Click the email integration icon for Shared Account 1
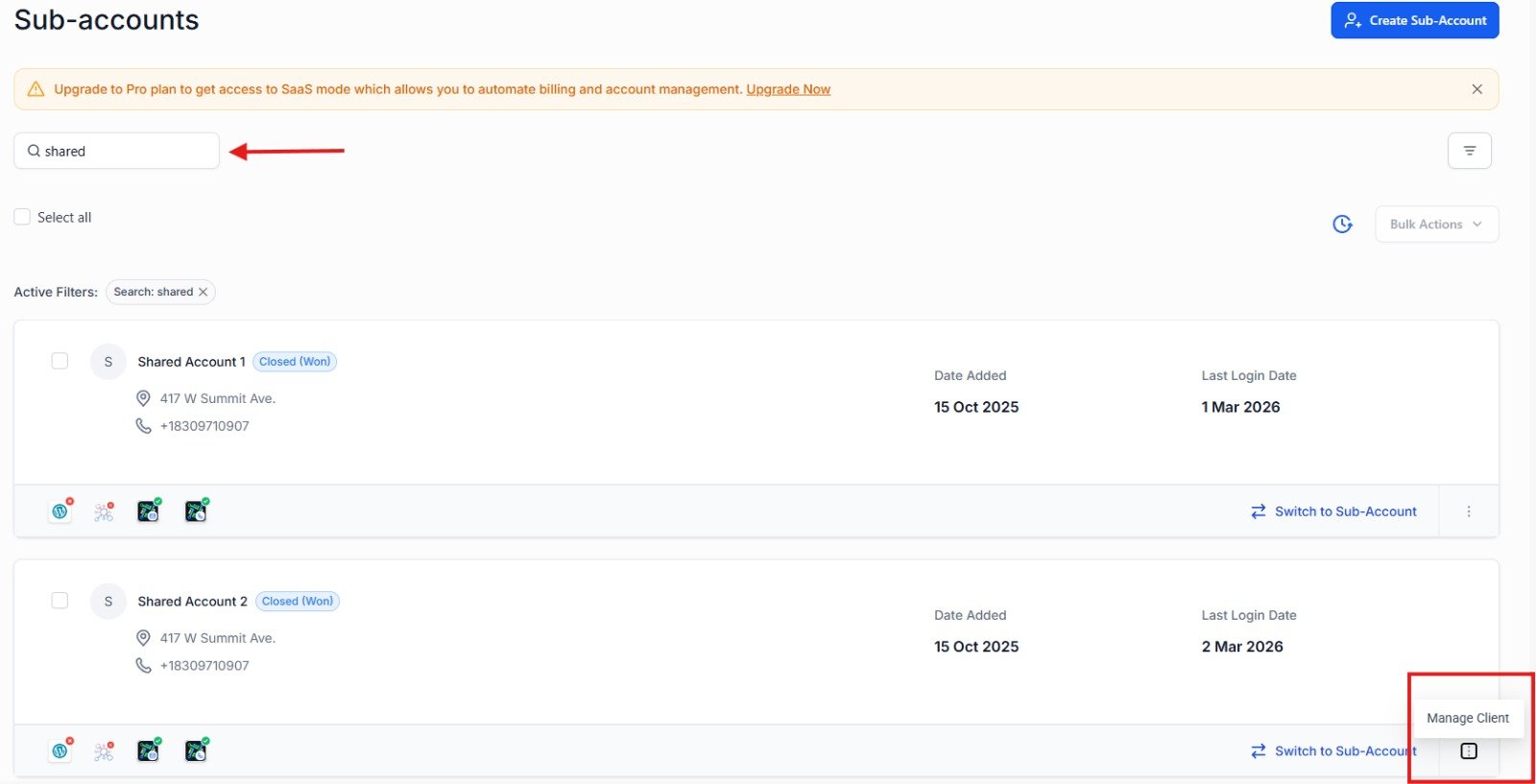This screenshot has width=1536, height=784. point(149,511)
